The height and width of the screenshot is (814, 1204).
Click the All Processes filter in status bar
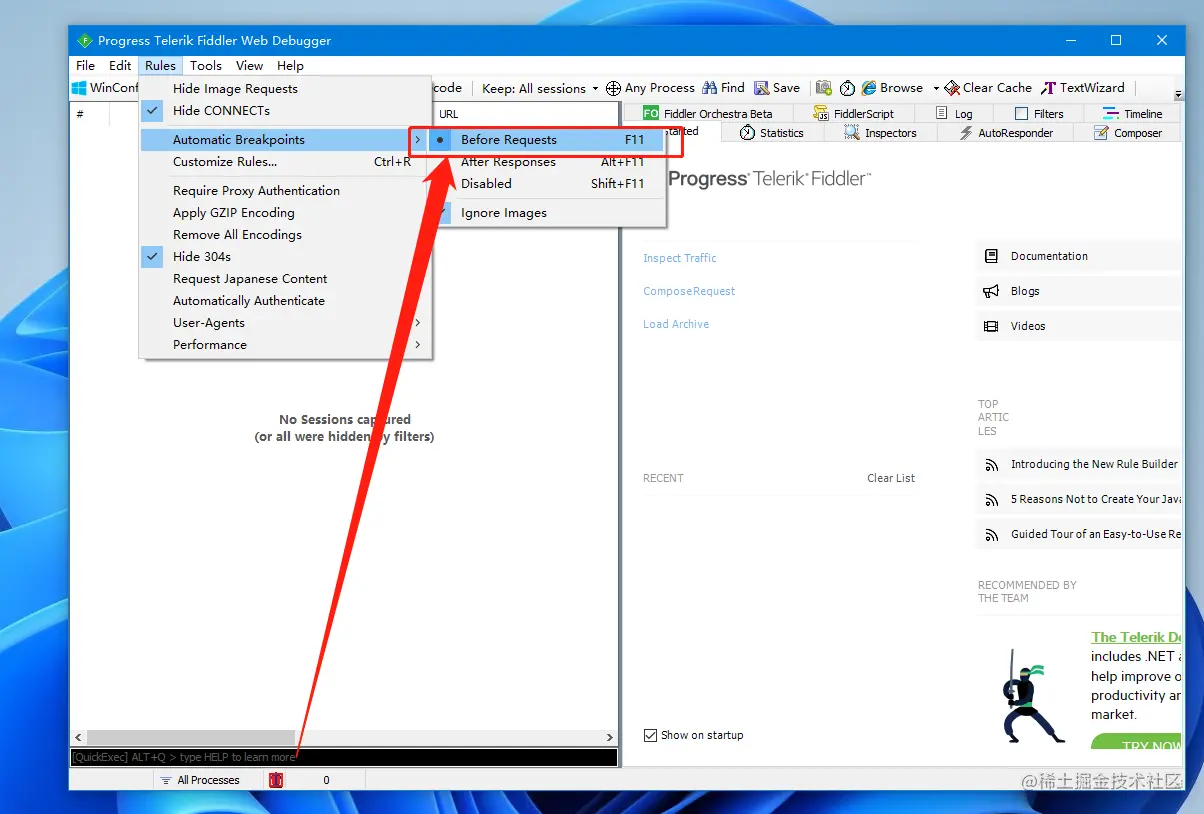[x=200, y=780]
